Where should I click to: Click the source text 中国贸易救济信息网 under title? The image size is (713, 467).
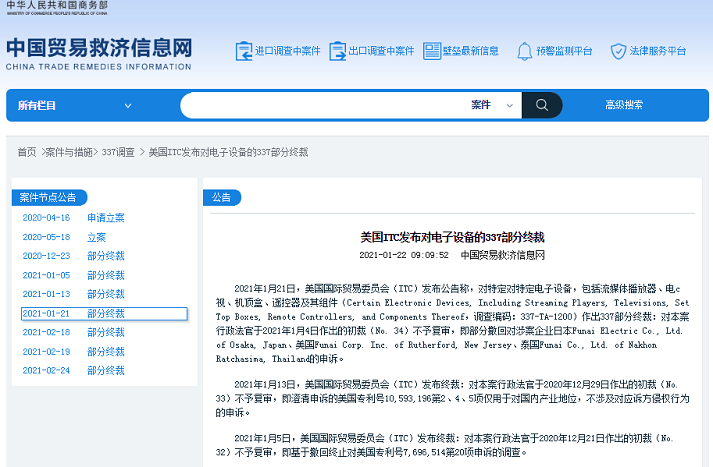(502, 255)
